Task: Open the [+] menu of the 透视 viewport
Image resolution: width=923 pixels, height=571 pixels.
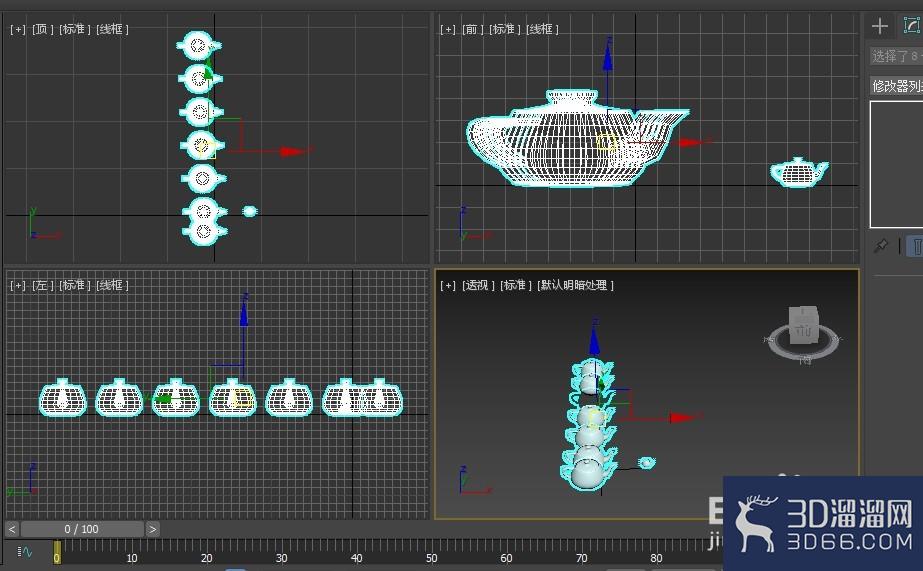Action: point(448,285)
